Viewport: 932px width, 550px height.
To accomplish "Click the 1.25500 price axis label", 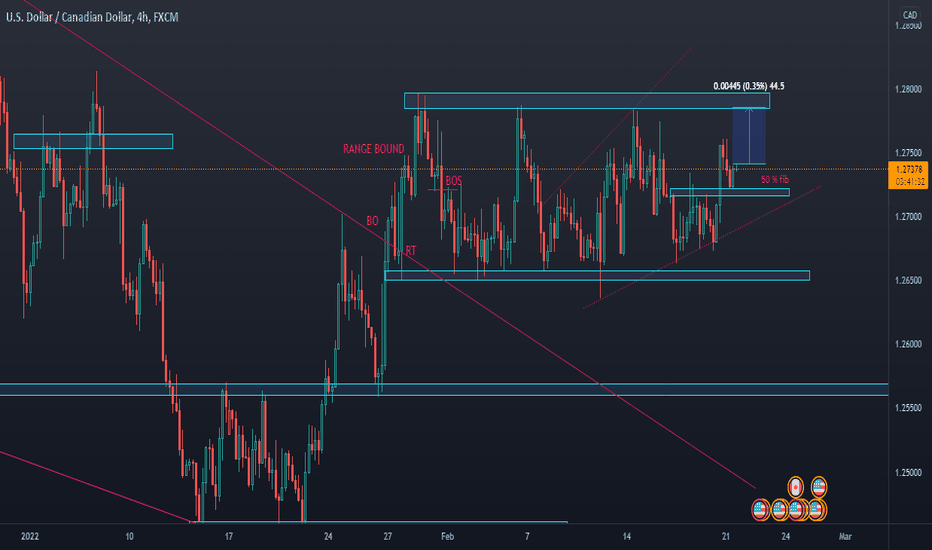I will (x=908, y=408).
